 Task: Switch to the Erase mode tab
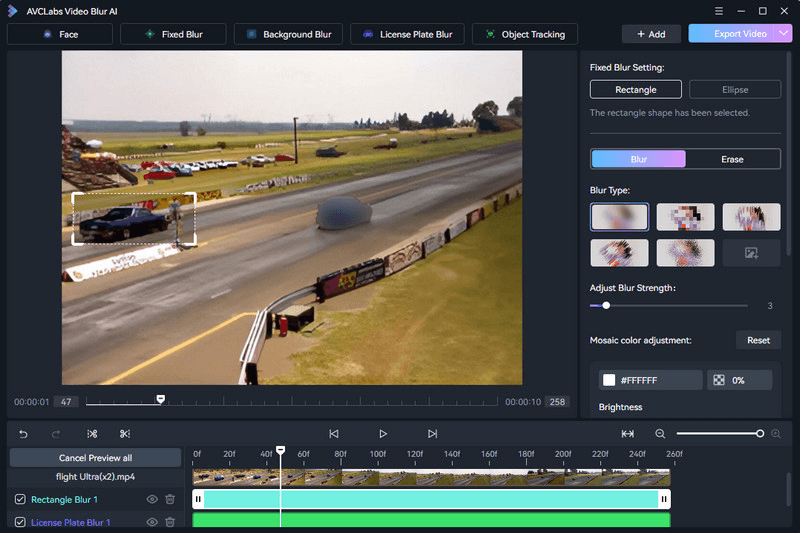(x=732, y=159)
